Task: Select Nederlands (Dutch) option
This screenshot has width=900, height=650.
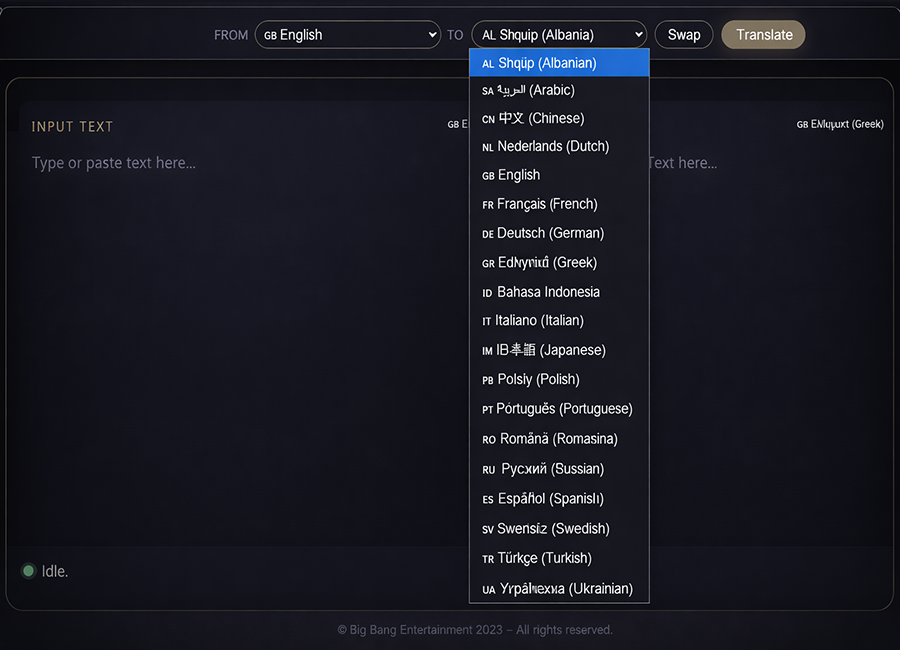Action: 558,146
